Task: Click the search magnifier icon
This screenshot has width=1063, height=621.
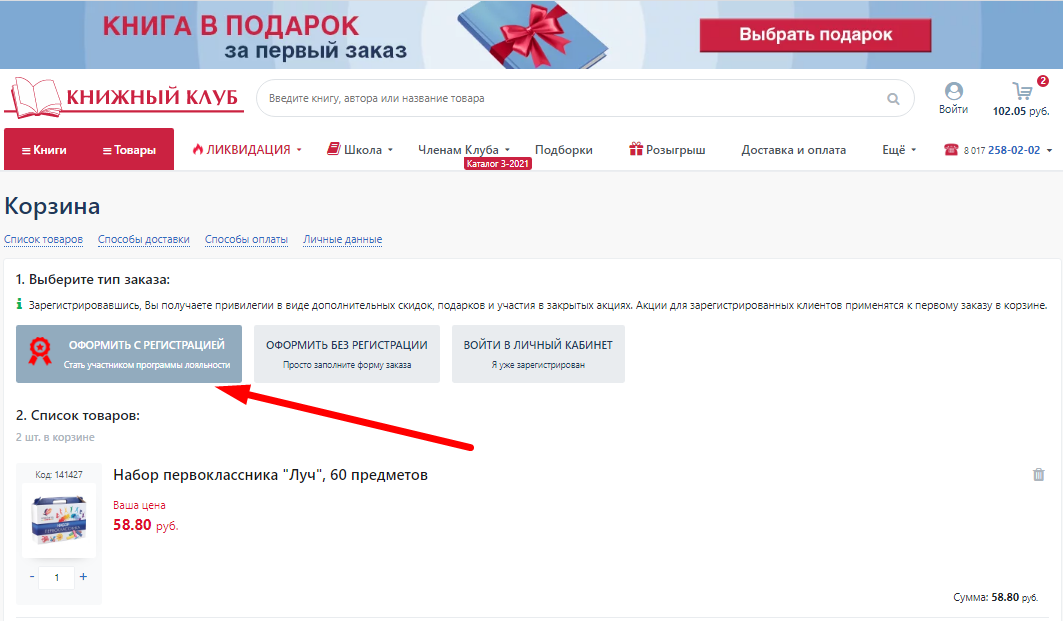Action: pos(893,99)
